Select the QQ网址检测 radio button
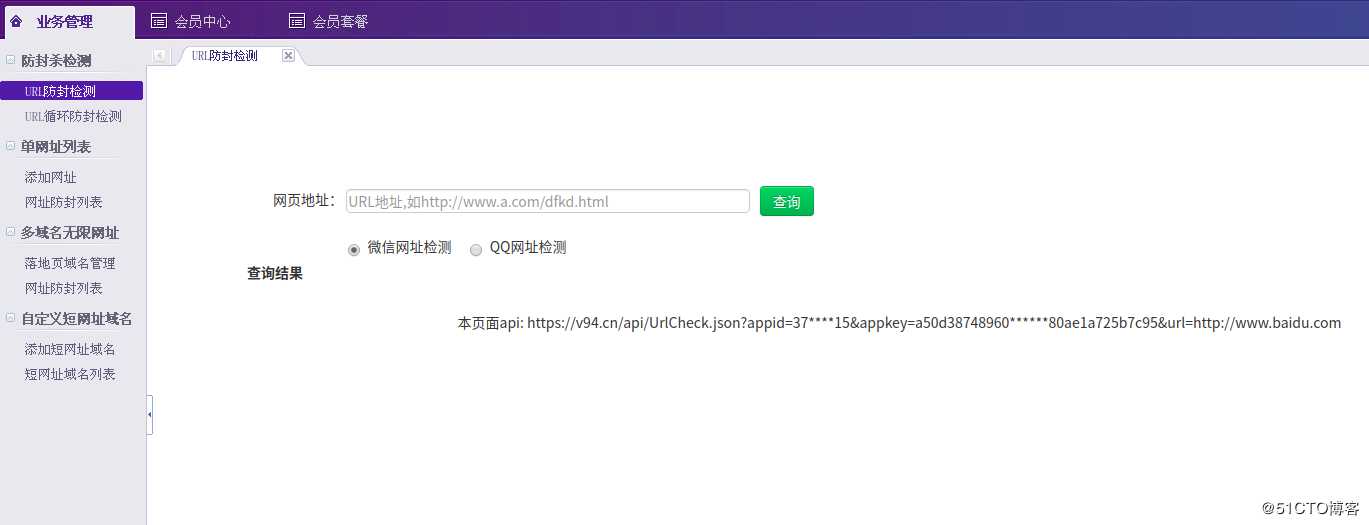The height and width of the screenshot is (525, 1369). [476, 250]
